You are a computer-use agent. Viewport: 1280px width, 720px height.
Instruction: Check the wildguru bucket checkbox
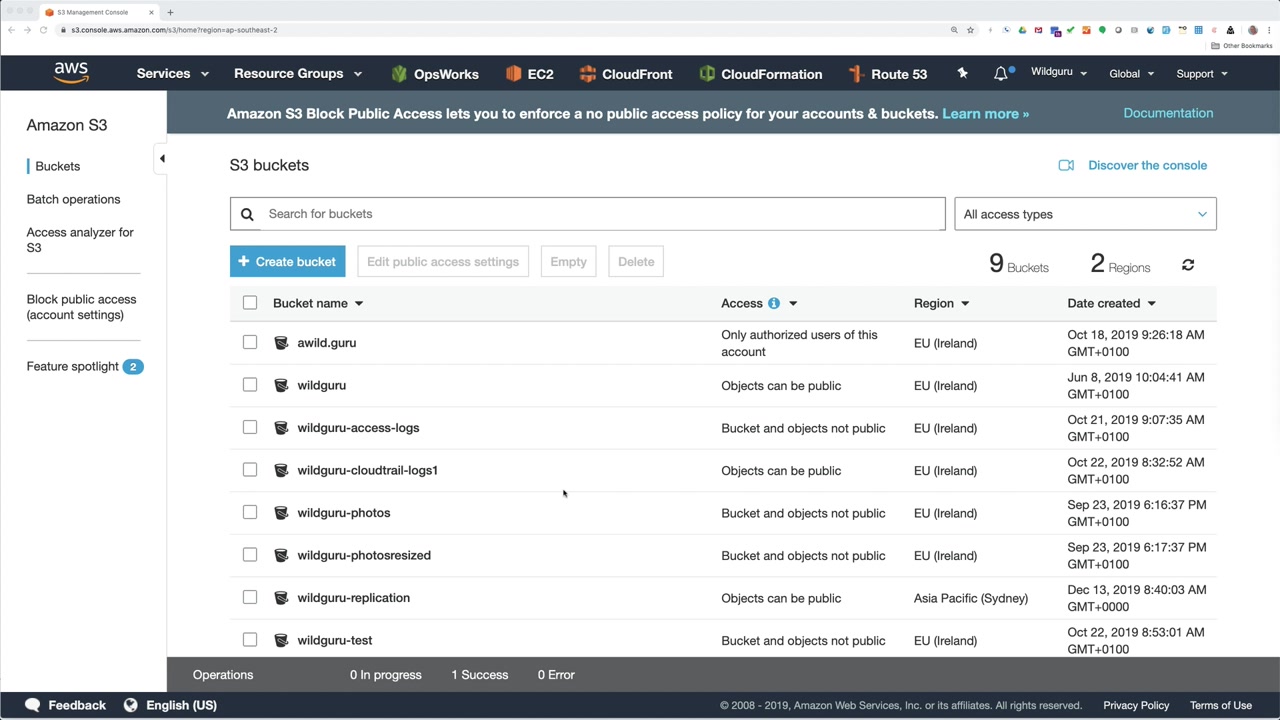coord(250,385)
